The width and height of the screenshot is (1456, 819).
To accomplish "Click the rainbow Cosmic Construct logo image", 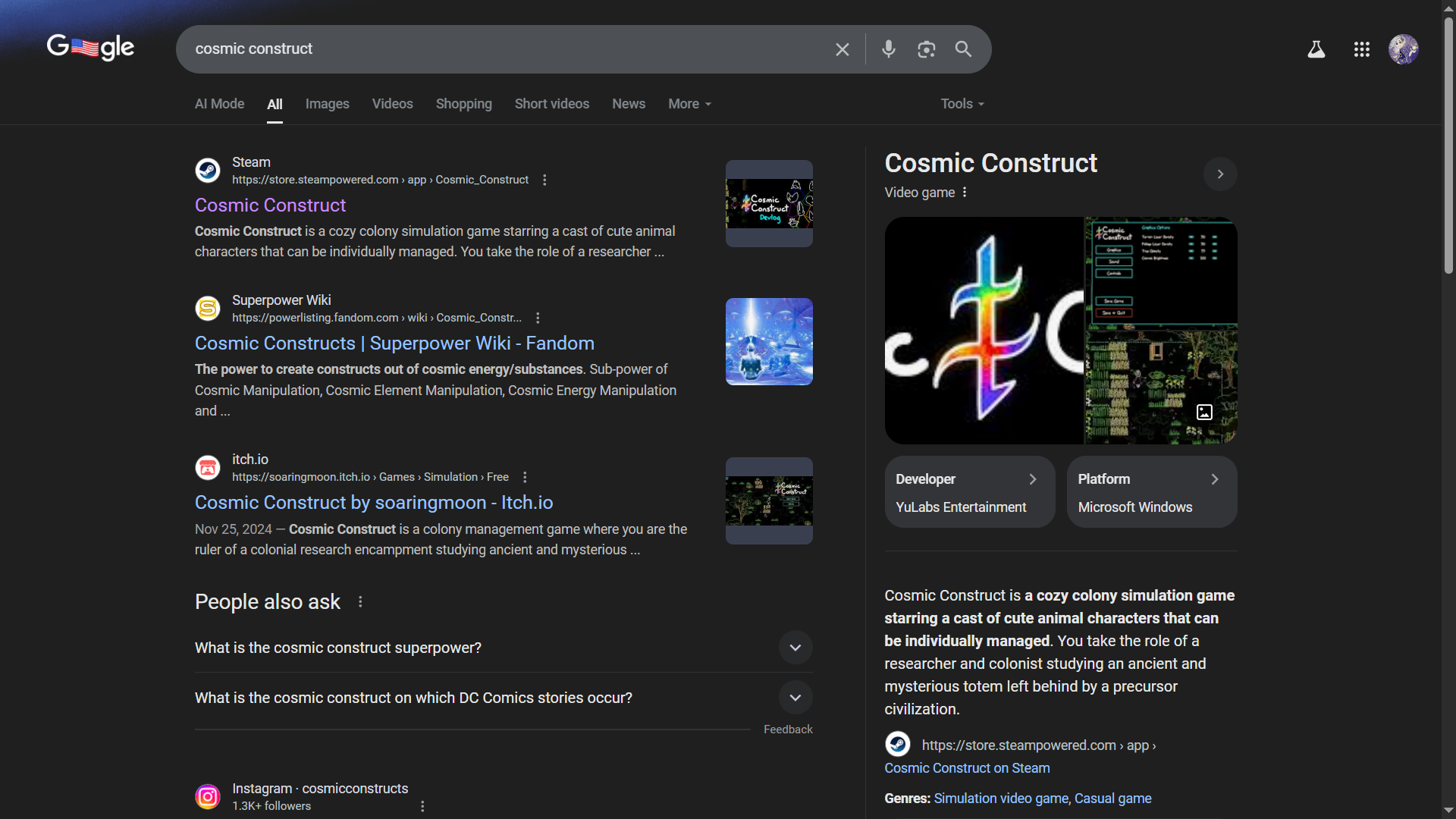I will tap(984, 331).
